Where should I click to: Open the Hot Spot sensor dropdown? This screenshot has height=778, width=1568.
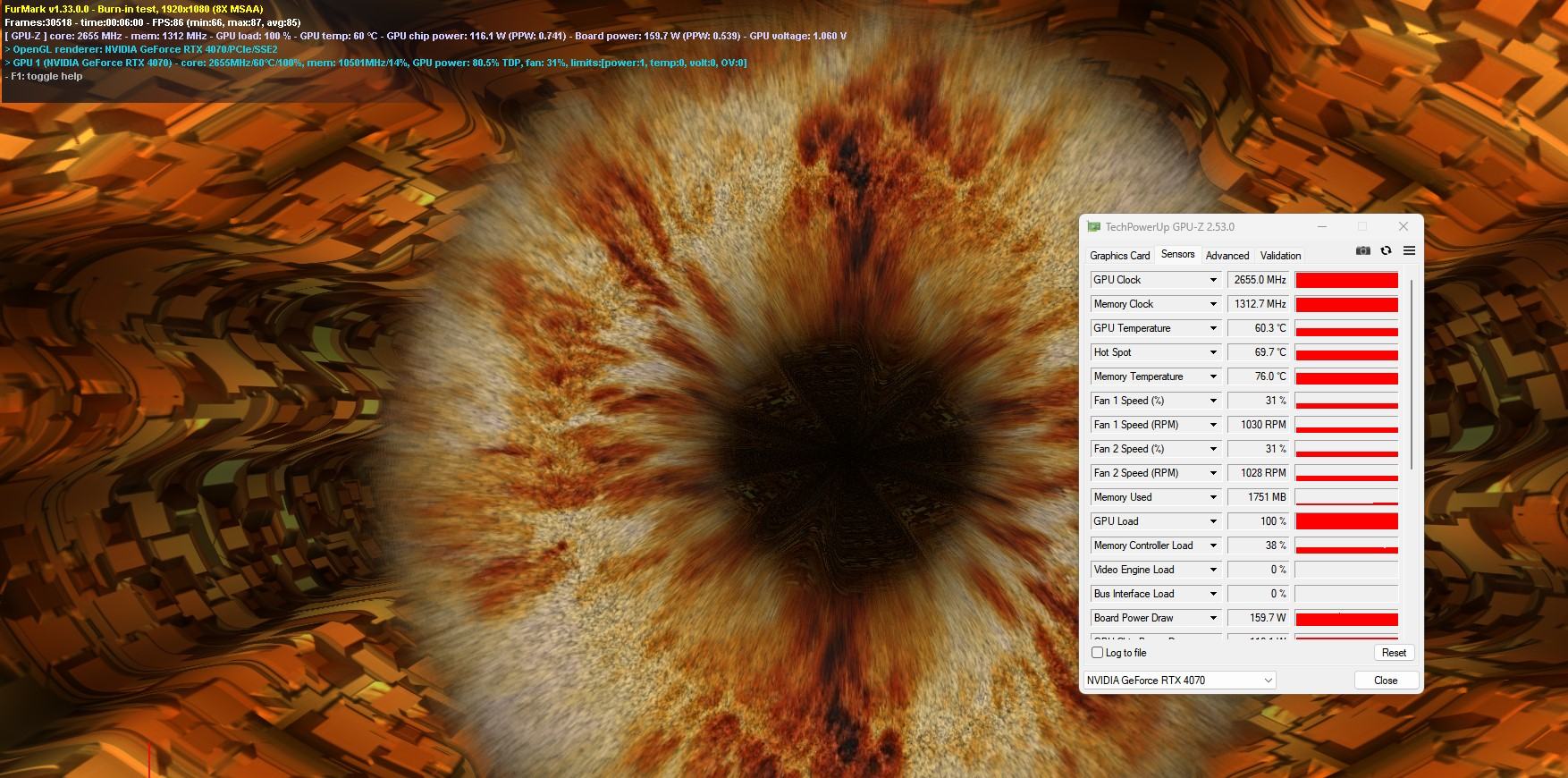point(1213,352)
